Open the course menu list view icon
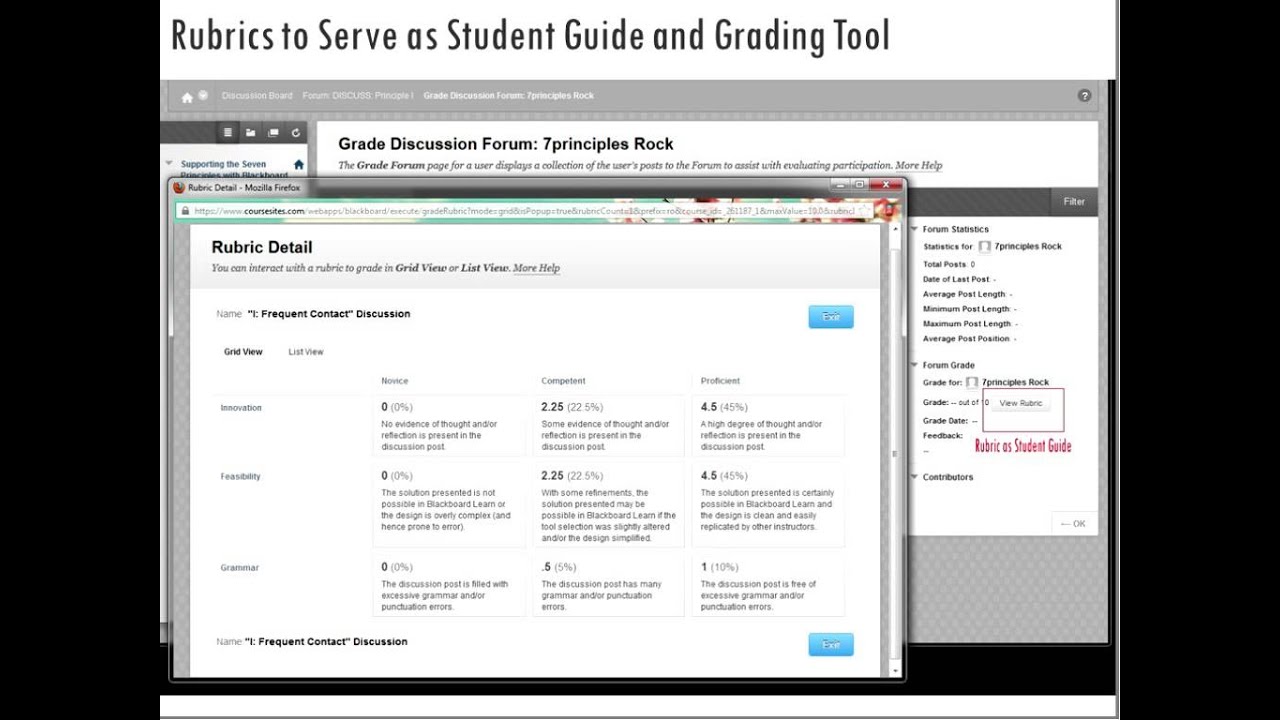This screenshot has height=720, width=1280. pyautogui.click(x=228, y=132)
